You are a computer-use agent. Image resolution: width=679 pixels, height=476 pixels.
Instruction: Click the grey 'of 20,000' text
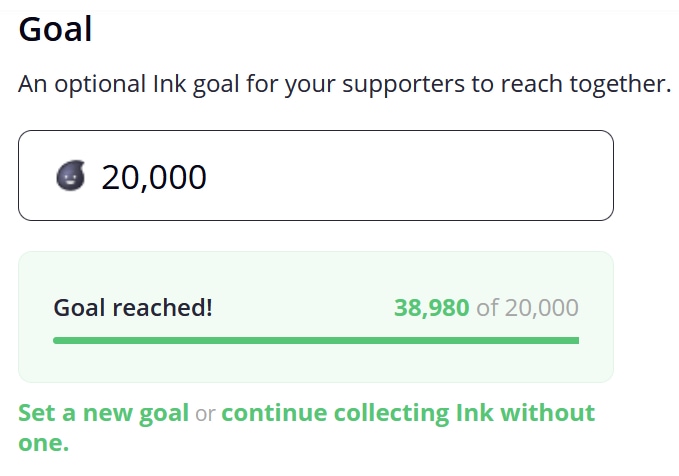click(x=527, y=308)
